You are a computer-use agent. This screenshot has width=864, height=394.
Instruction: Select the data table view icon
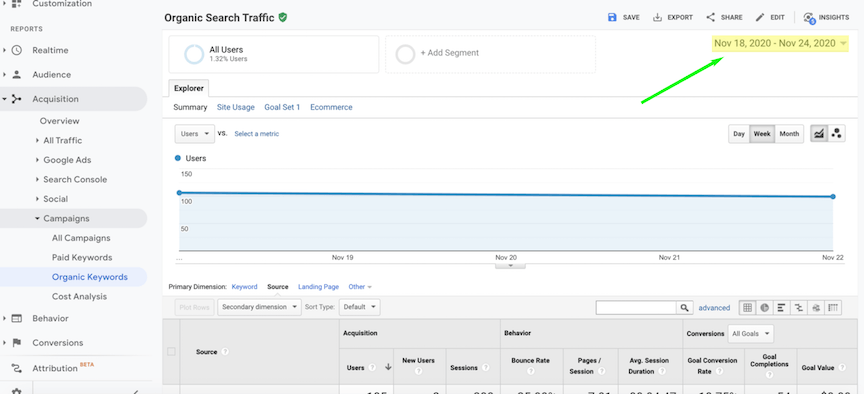coord(747,308)
